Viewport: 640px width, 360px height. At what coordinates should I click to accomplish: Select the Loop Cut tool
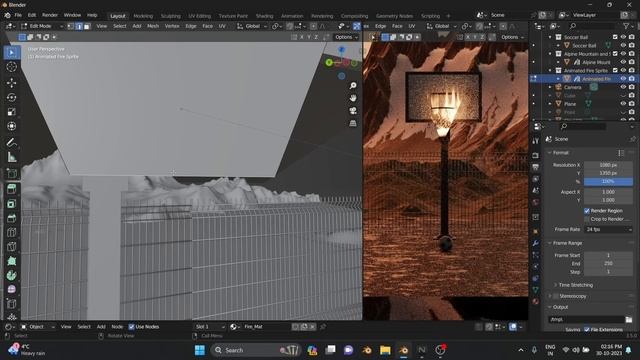pyautogui.click(x=11, y=232)
